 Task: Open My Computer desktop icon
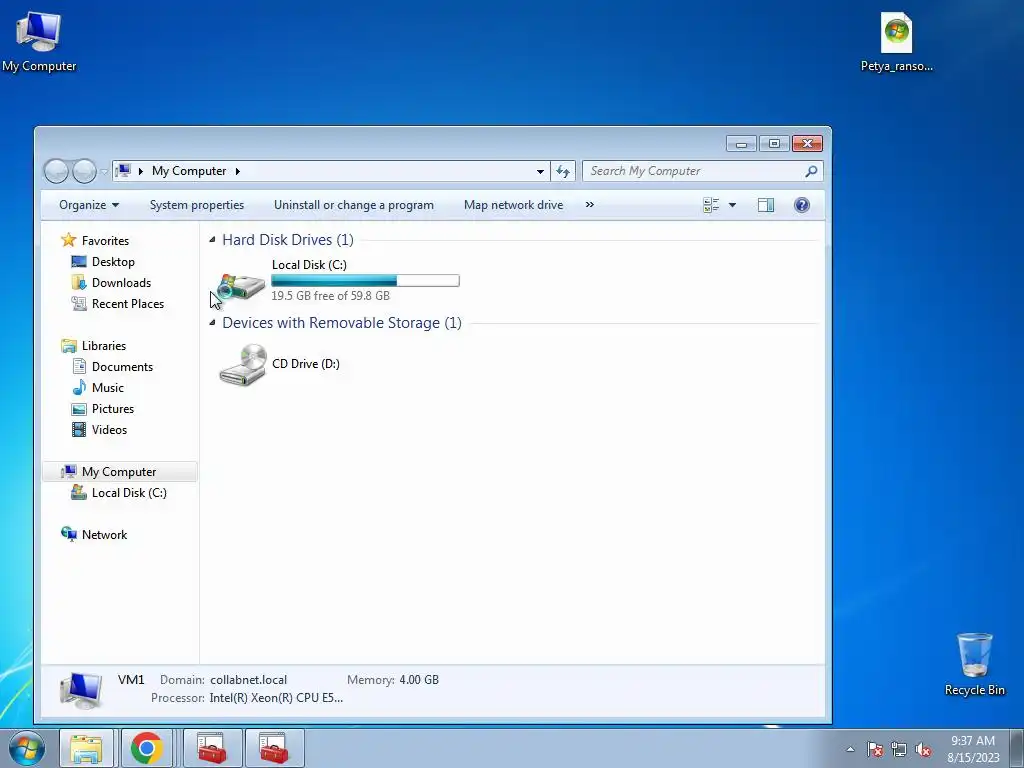click(x=39, y=40)
